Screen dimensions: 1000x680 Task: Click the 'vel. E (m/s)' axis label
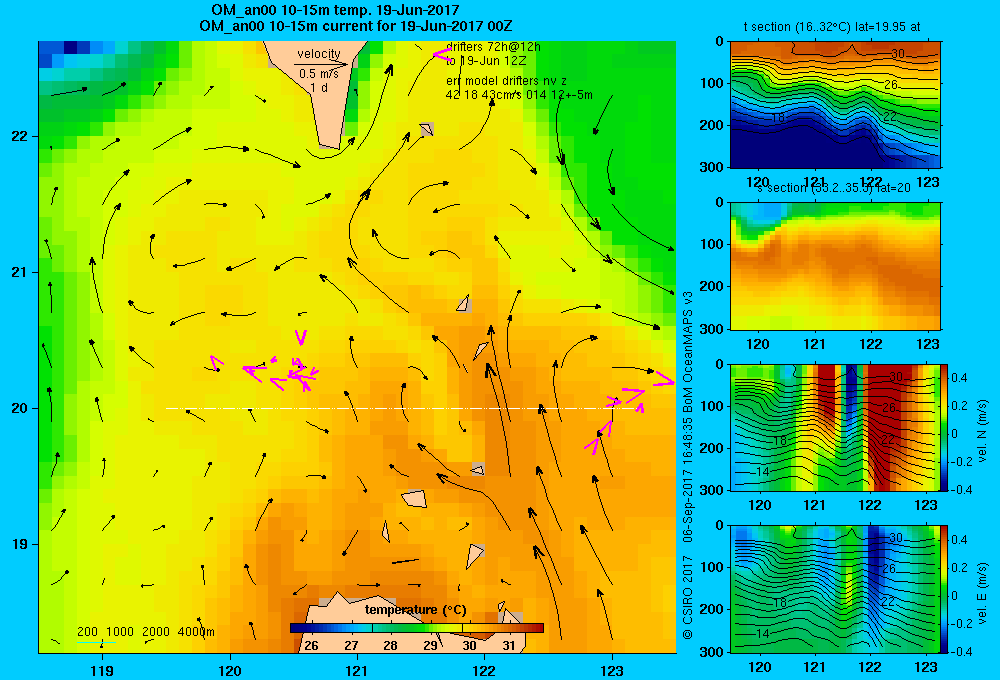[982, 593]
